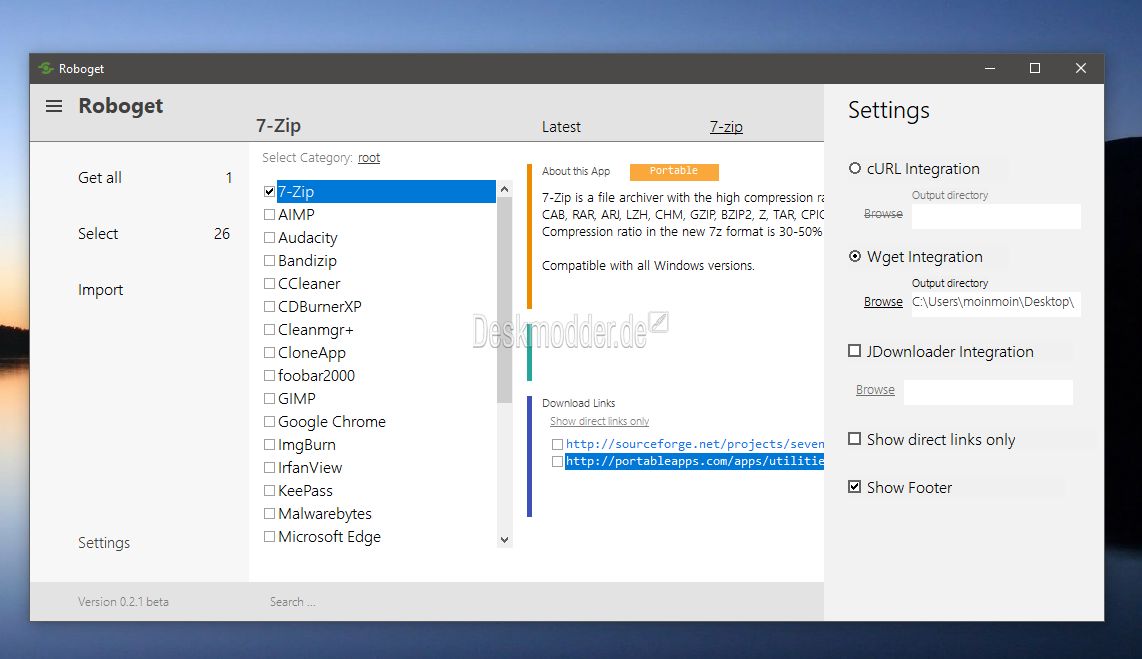Open Settings in the left sidebar

click(104, 542)
